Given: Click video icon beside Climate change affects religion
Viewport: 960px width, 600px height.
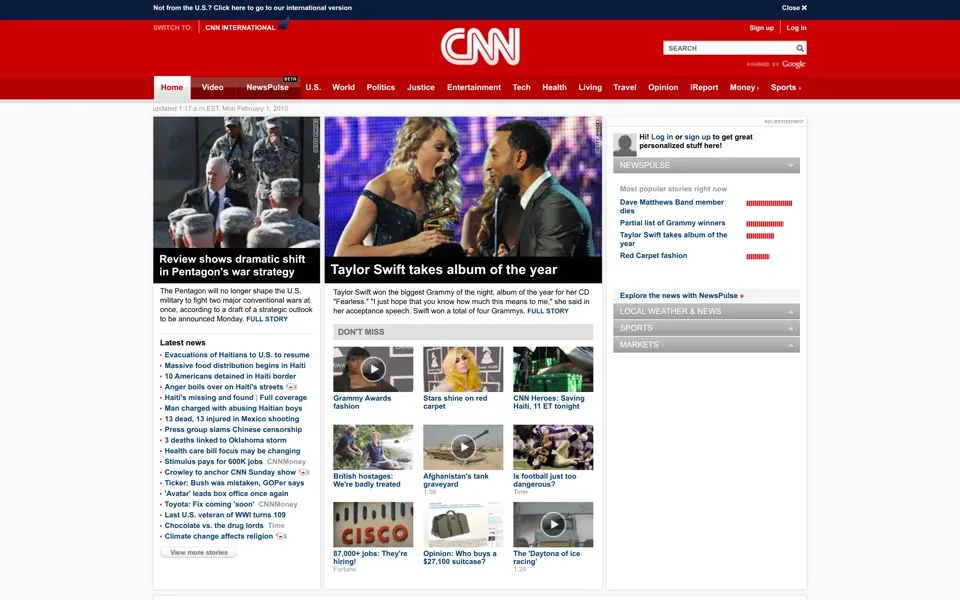Looking at the screenshot, I should click(281, 536).
